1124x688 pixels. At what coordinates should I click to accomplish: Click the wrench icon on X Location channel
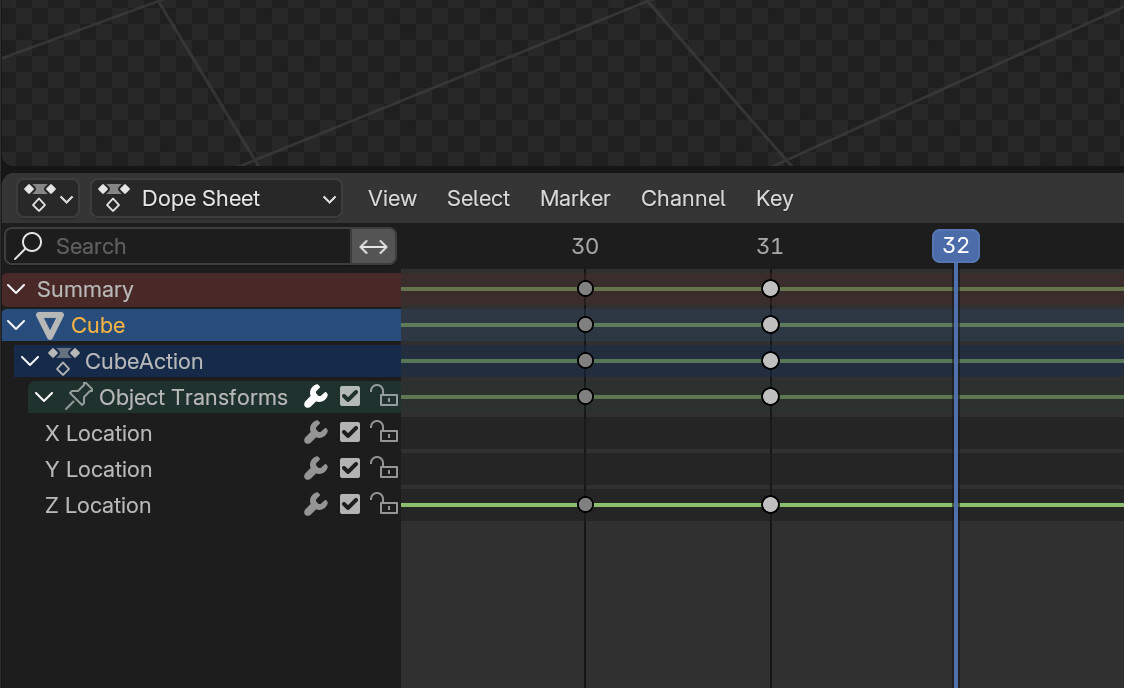click(315, 432)
